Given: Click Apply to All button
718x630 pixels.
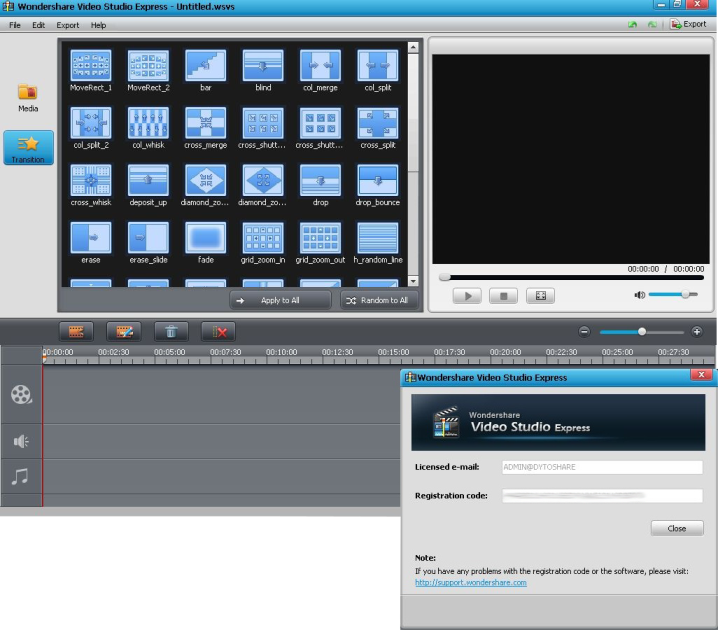Looking at the screenshot, I should click(280, 300).
